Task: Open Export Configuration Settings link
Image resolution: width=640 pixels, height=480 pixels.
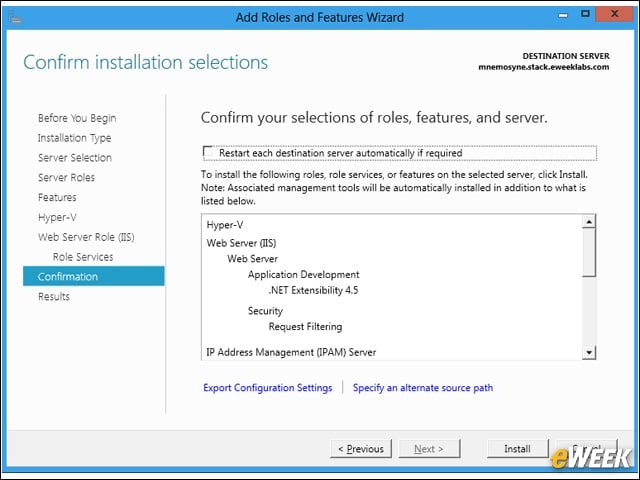Action: (x=268, y=387)
